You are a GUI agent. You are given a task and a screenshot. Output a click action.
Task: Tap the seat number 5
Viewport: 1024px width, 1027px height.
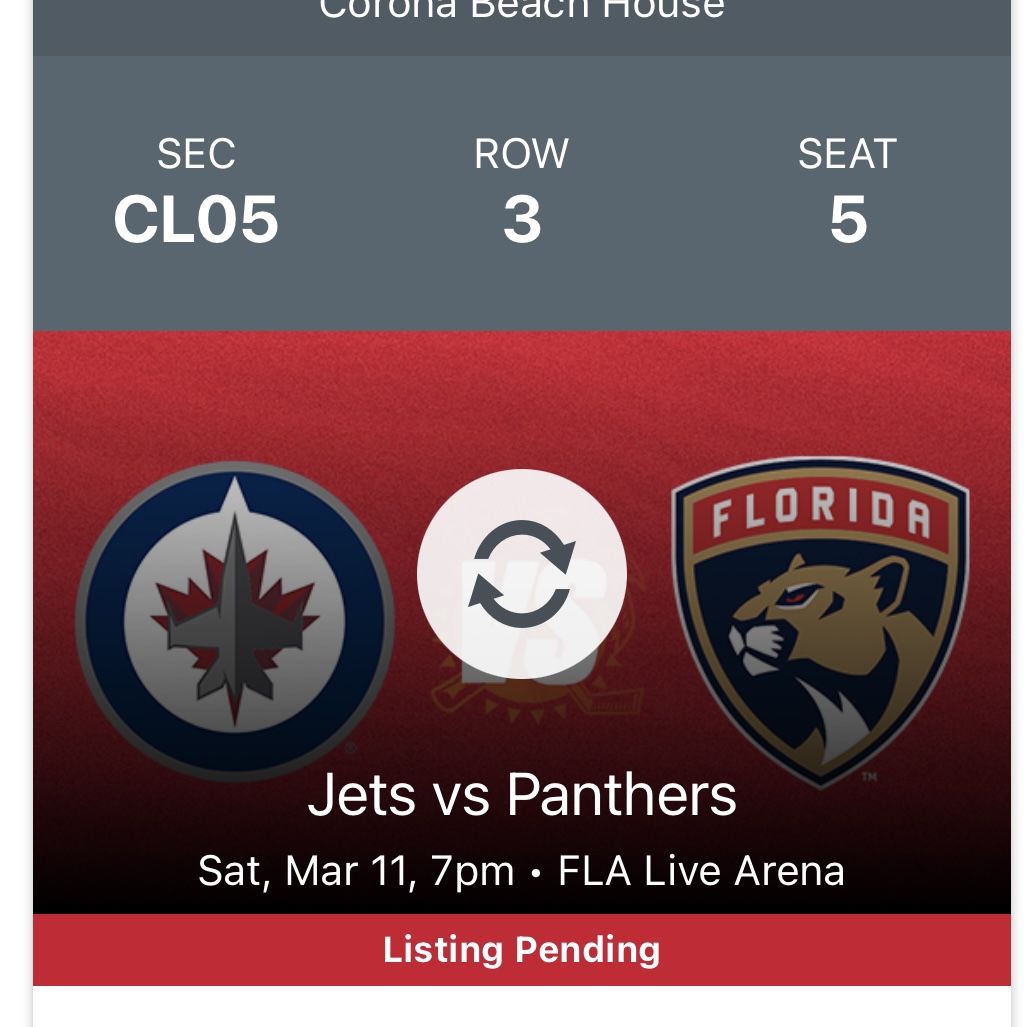(847, 220)
